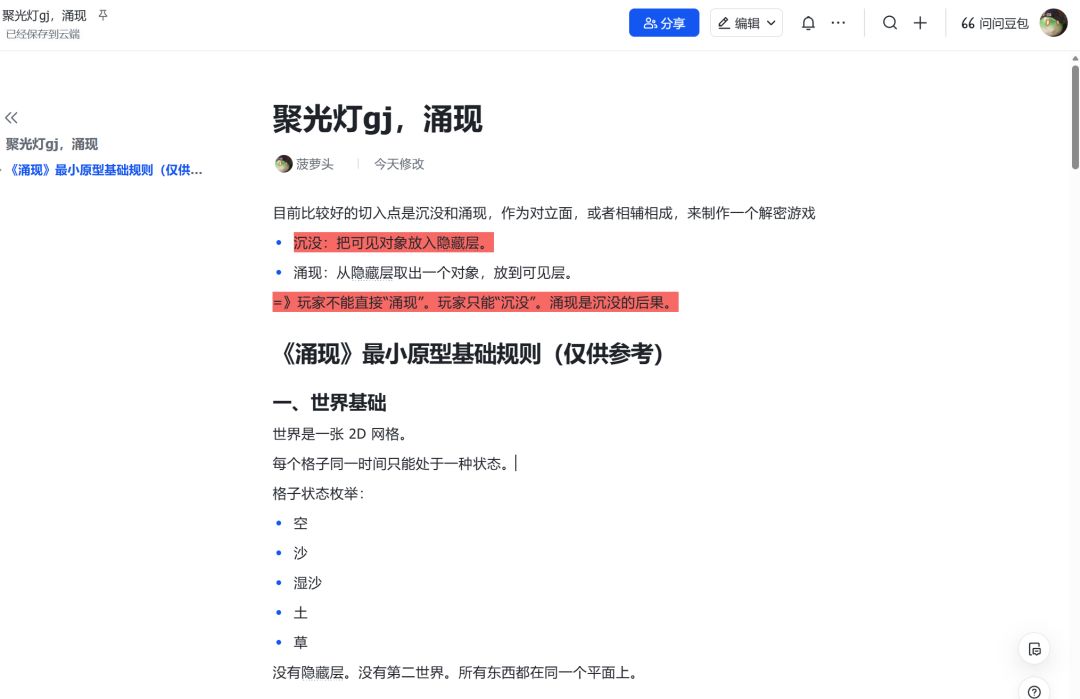Viewport: 1080px width, 699px height.
Task: Click the search magnifier icon
Action: (890, 23)
